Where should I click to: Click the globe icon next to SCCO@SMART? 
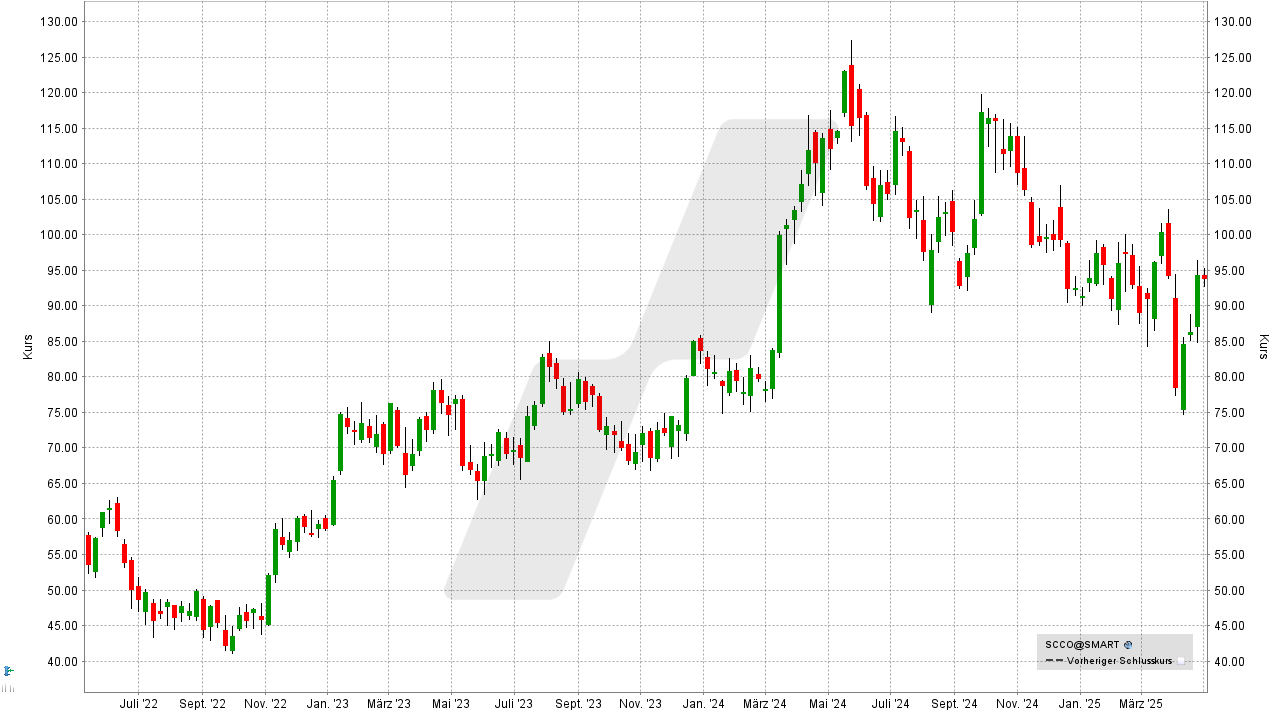click(1128, 645)
